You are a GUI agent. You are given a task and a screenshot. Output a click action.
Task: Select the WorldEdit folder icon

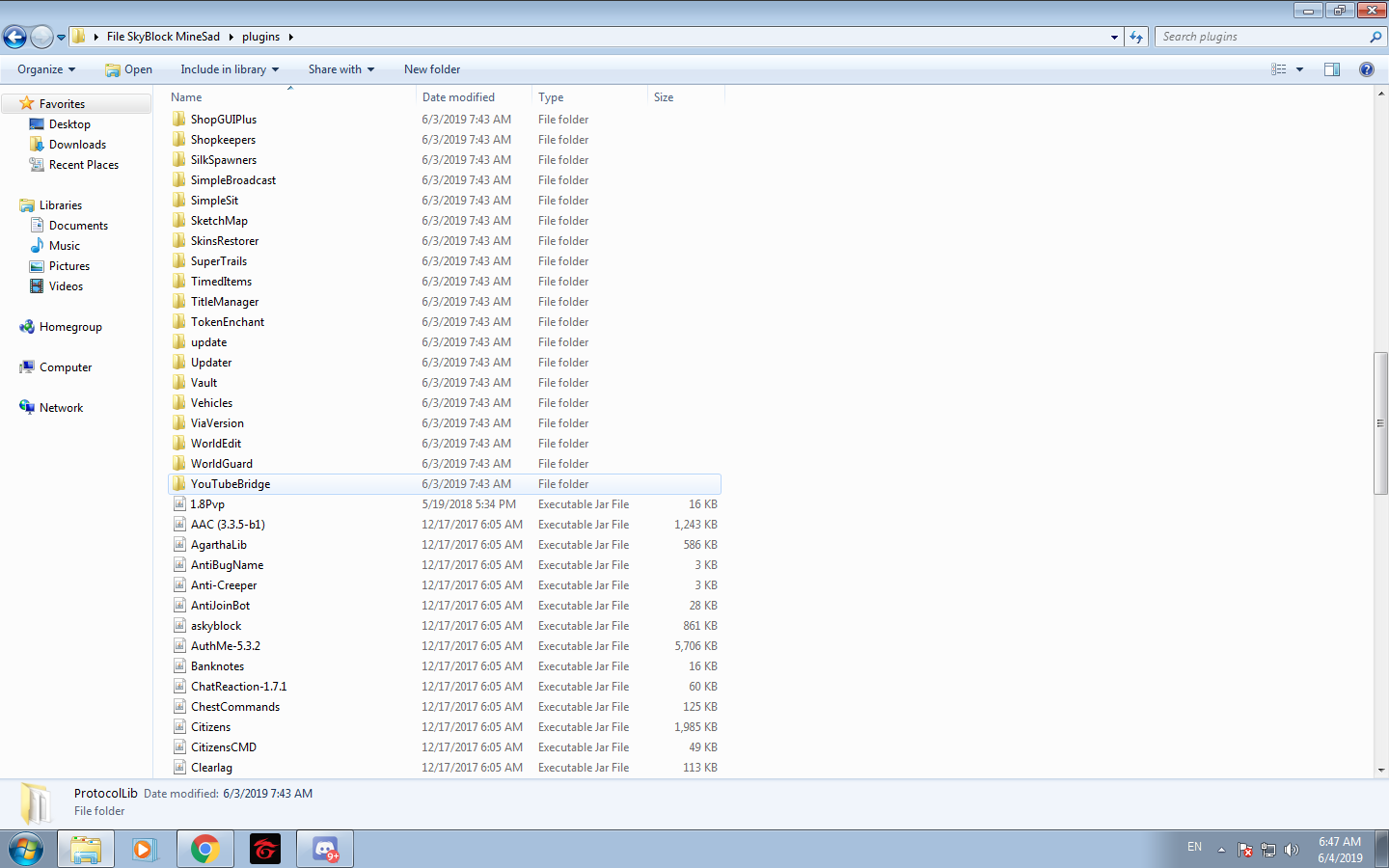point(179,444)
